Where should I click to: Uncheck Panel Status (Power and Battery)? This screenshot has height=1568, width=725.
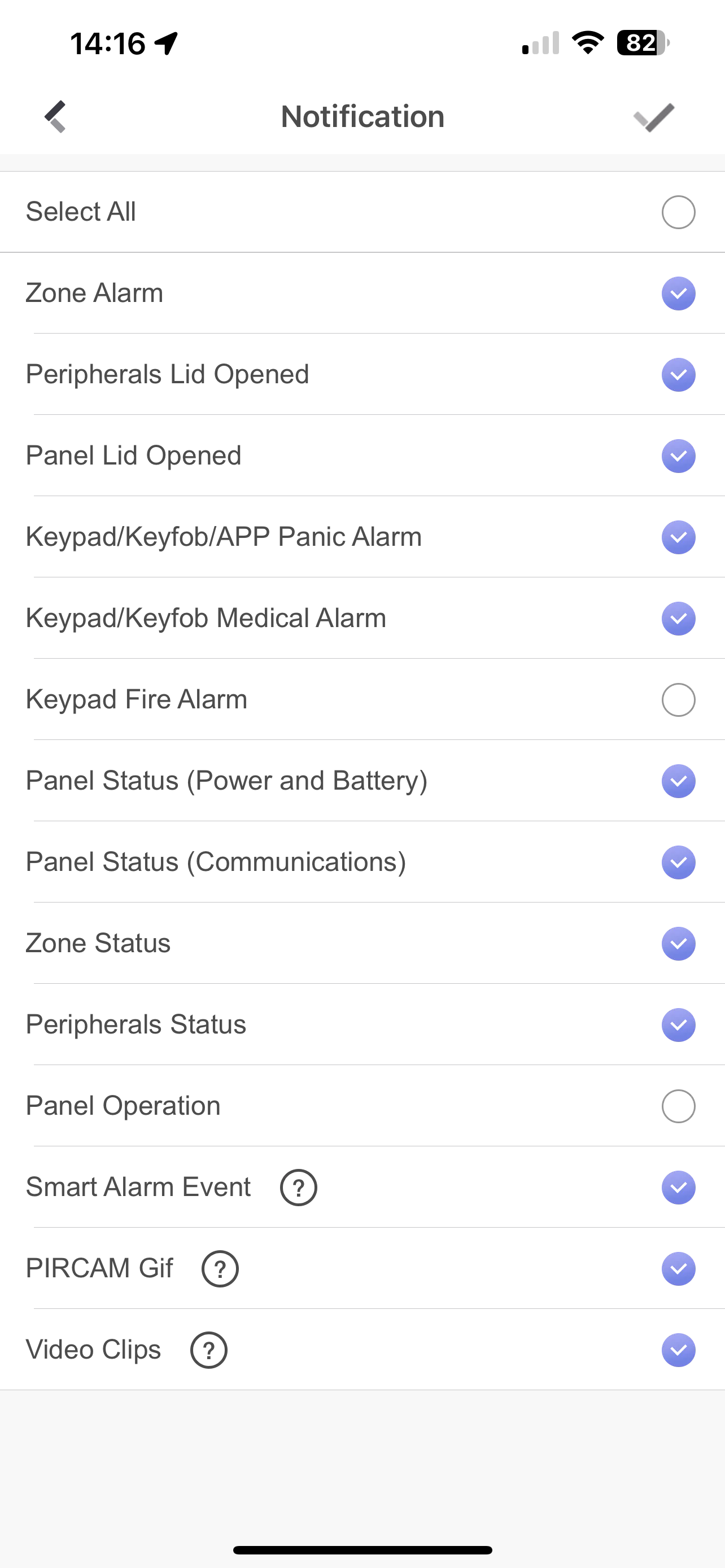[678, 781]
